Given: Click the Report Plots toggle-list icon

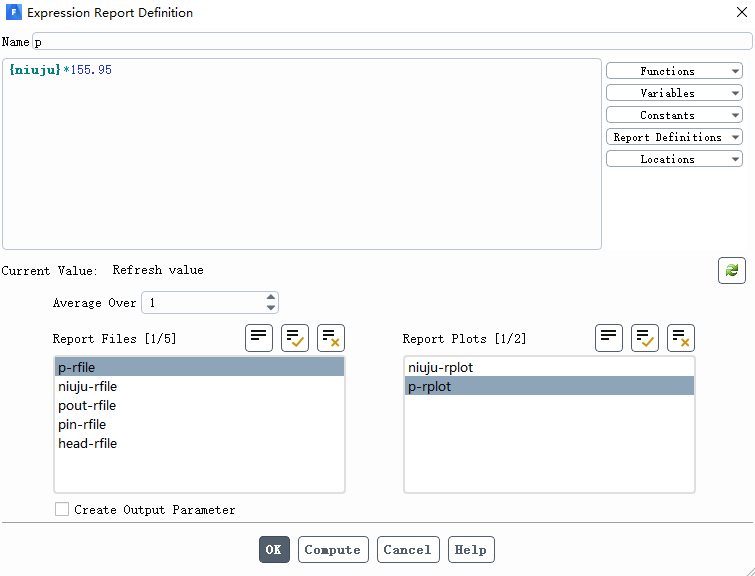Looking at the screenshot, I should click(609, 338).
